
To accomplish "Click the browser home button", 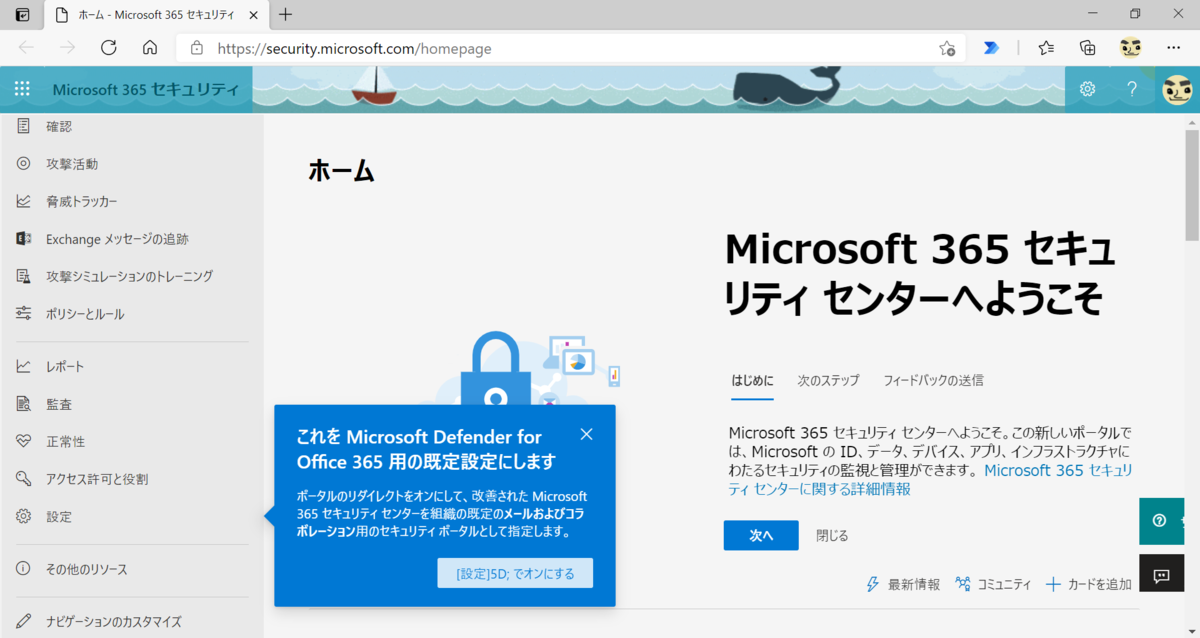I will tap(150, 47).
